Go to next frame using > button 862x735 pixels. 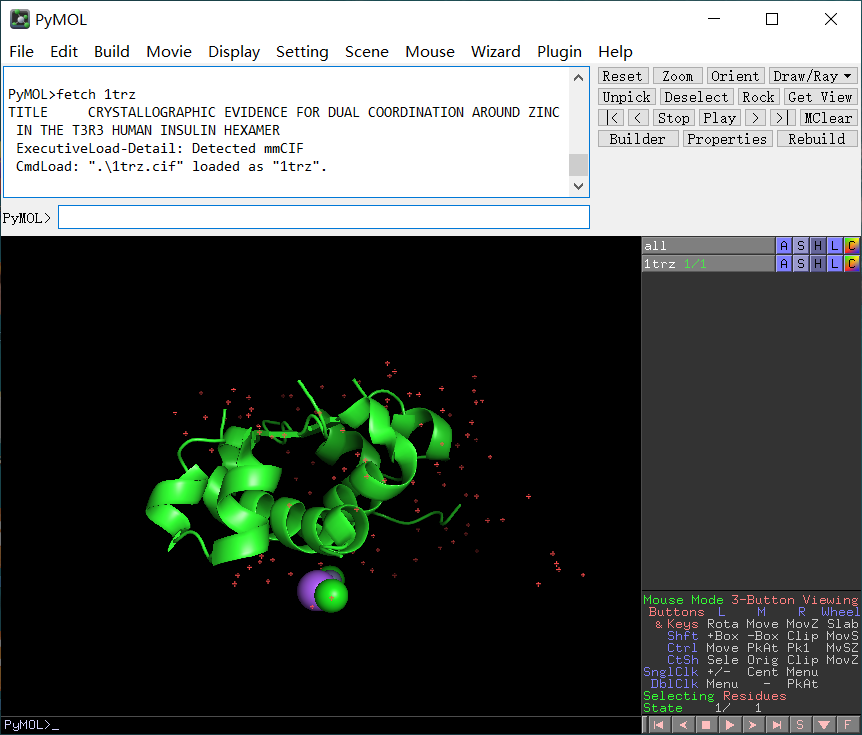(x=756, y=118)
